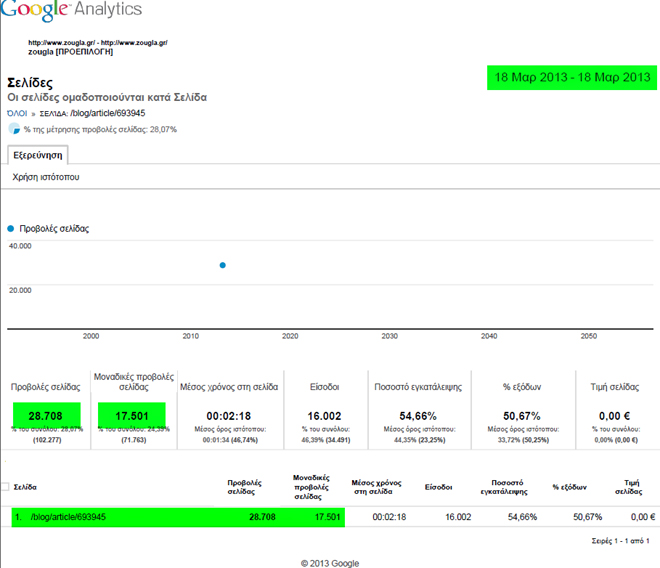Click the Google Analytics logo
The height and width of the screenshot is (568, 660).
point(71,11)
